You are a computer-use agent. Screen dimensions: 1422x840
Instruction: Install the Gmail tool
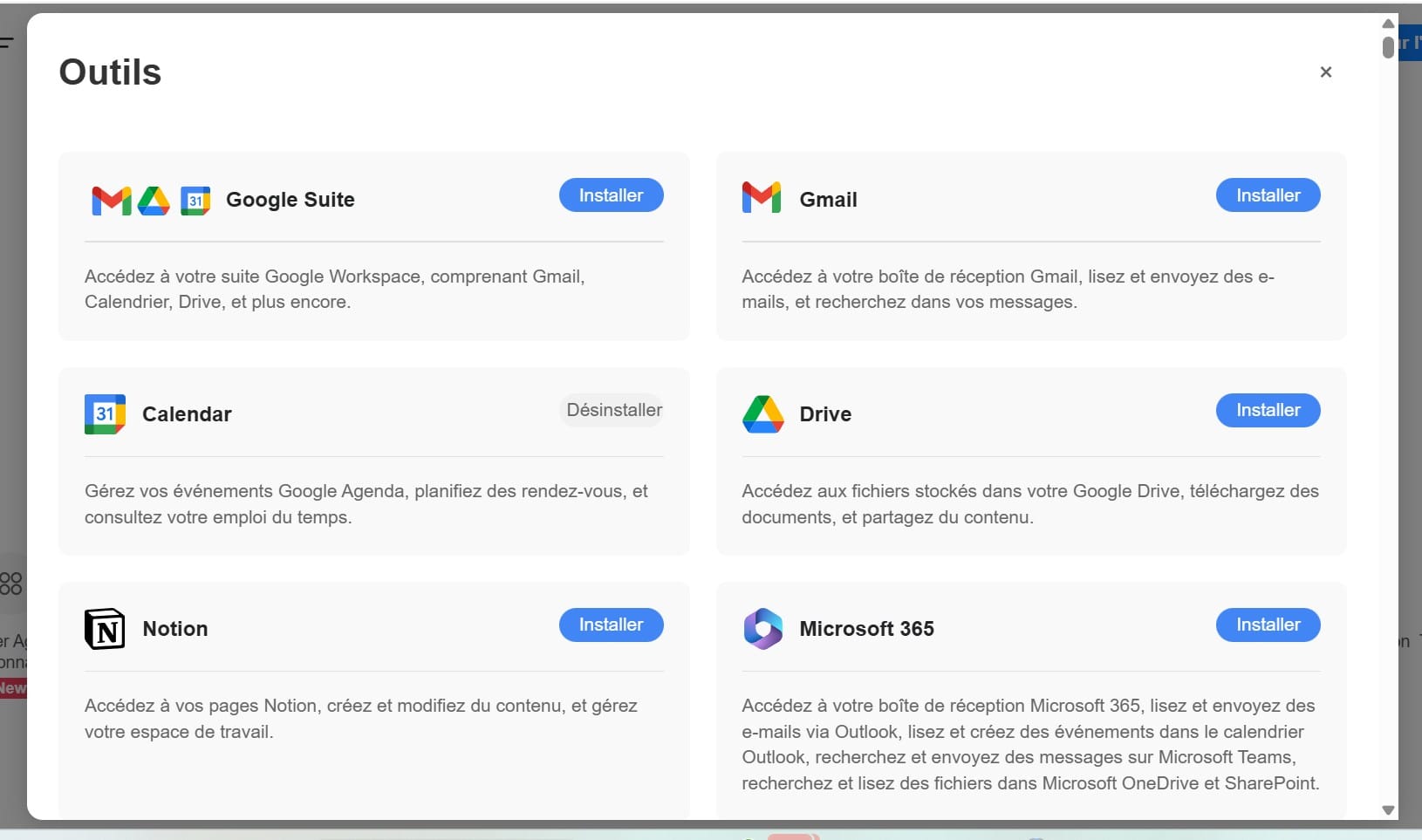pos(1268,195)
